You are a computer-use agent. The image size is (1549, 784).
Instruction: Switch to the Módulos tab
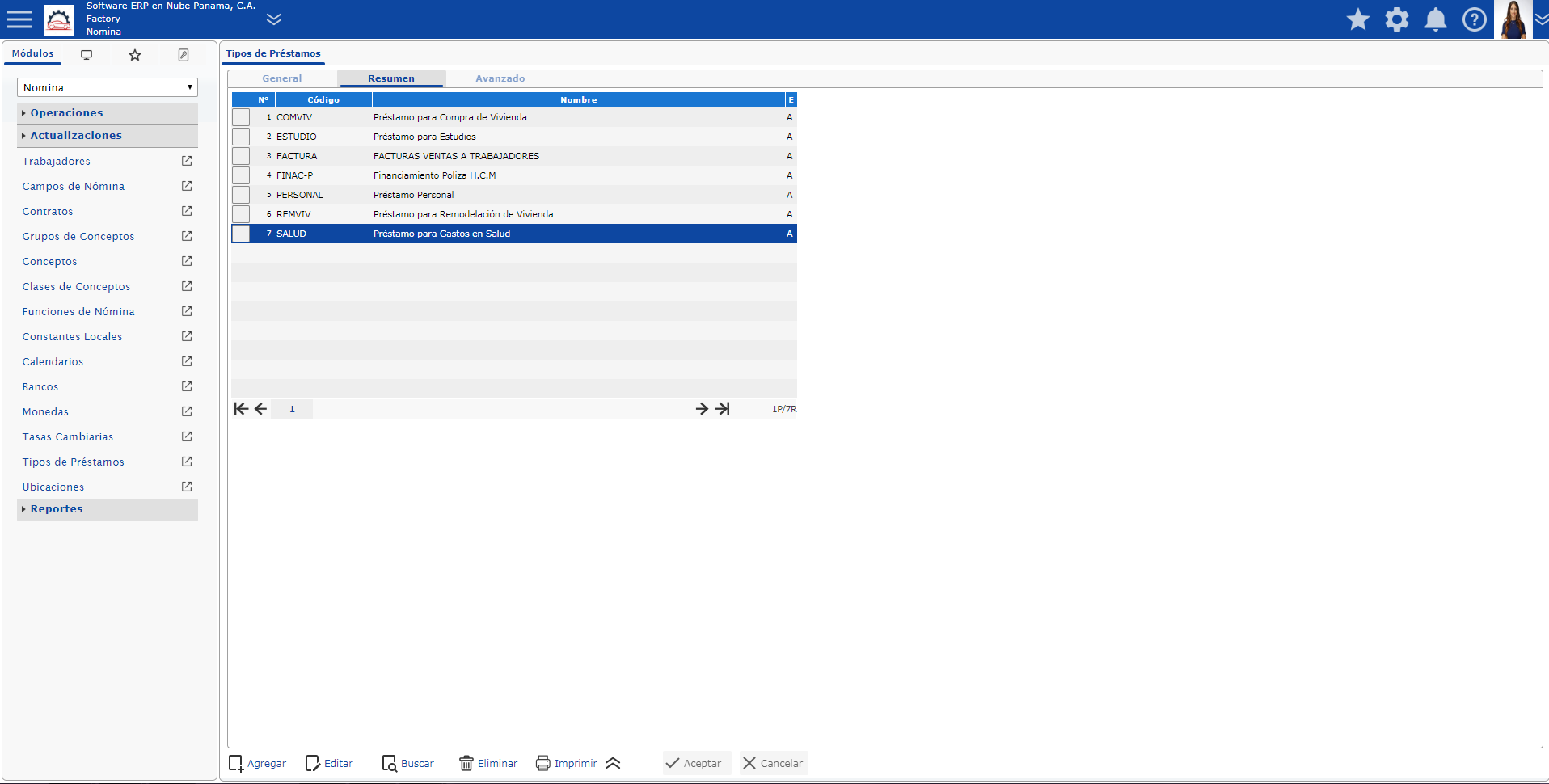33,53
